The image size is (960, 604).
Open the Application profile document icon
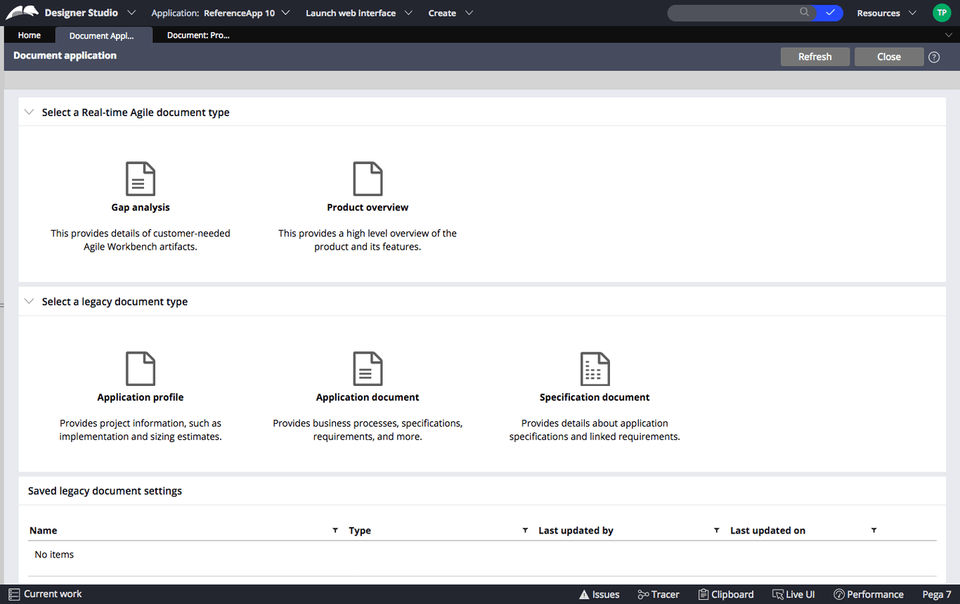point(140,368)
